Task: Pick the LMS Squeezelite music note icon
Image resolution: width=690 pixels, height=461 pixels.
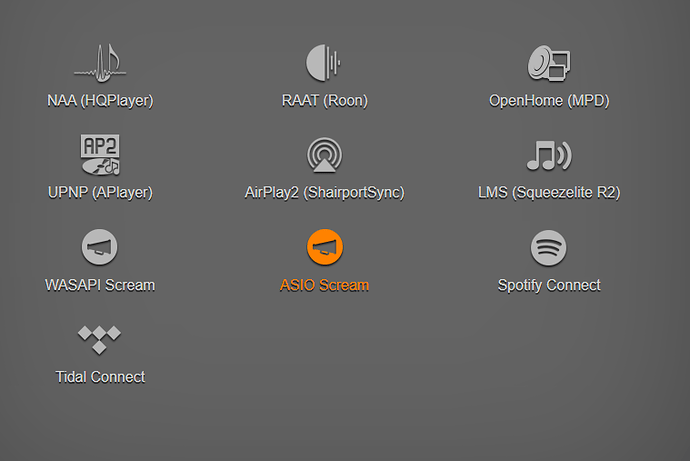Action: point(549,155)
